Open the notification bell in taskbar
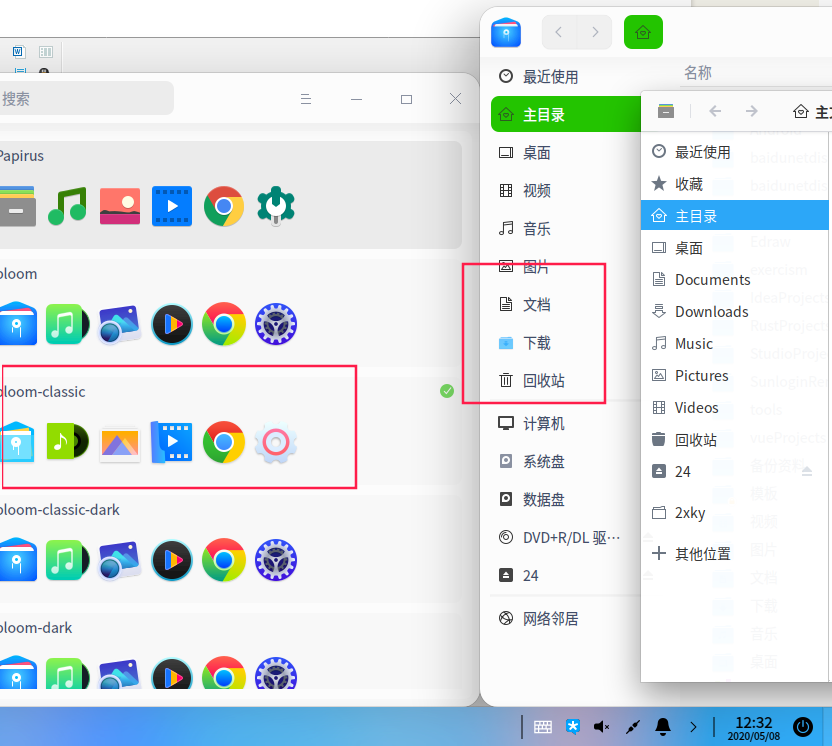The height and width of the screenshot is (746, 832). point(663,726)
